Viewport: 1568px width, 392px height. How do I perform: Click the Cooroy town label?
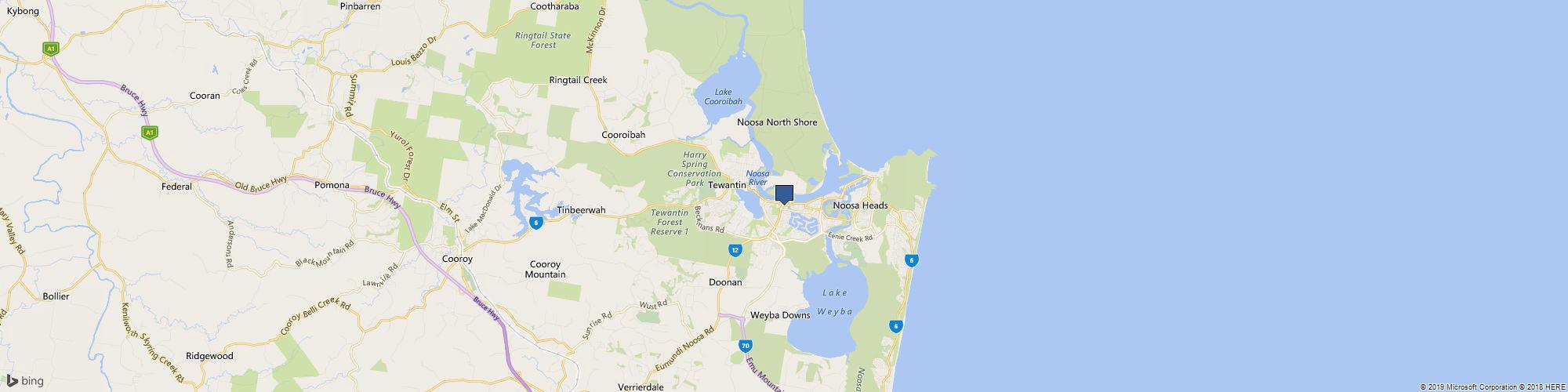click(457, 258)
